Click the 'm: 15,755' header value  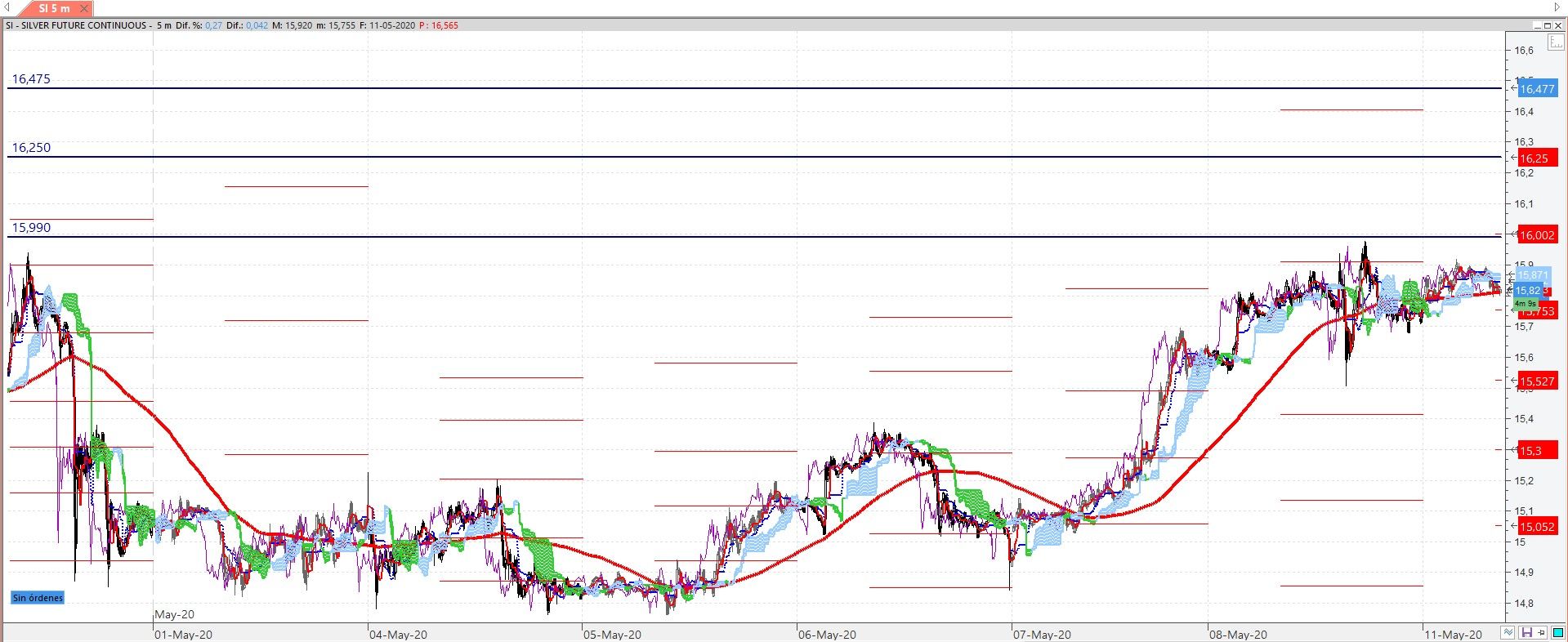coord(336,25)
